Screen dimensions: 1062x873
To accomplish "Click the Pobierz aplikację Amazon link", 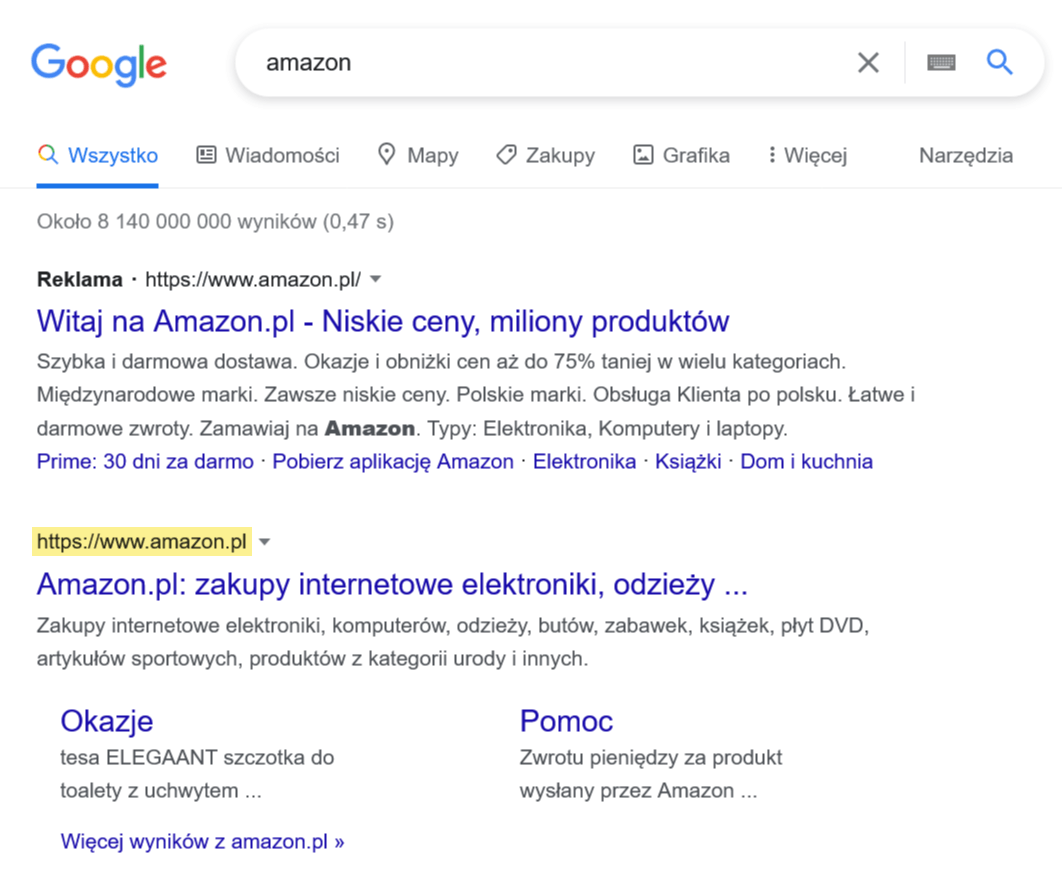I will pos(393,461).
